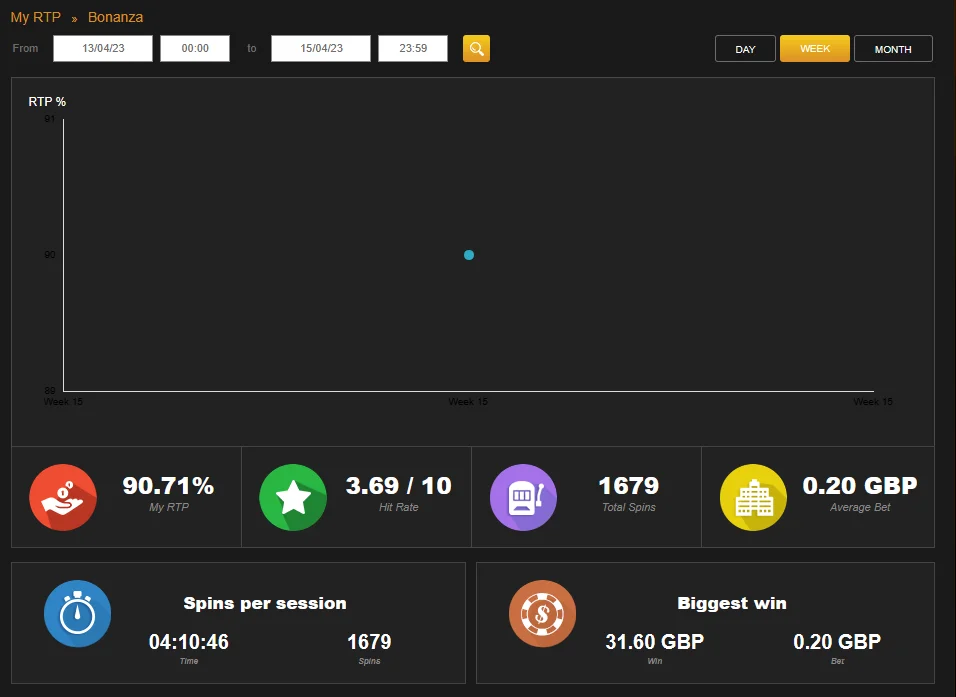Click the To time field 23:59
The height and width of the screenshot is (697, 956).
click(413, 48)
